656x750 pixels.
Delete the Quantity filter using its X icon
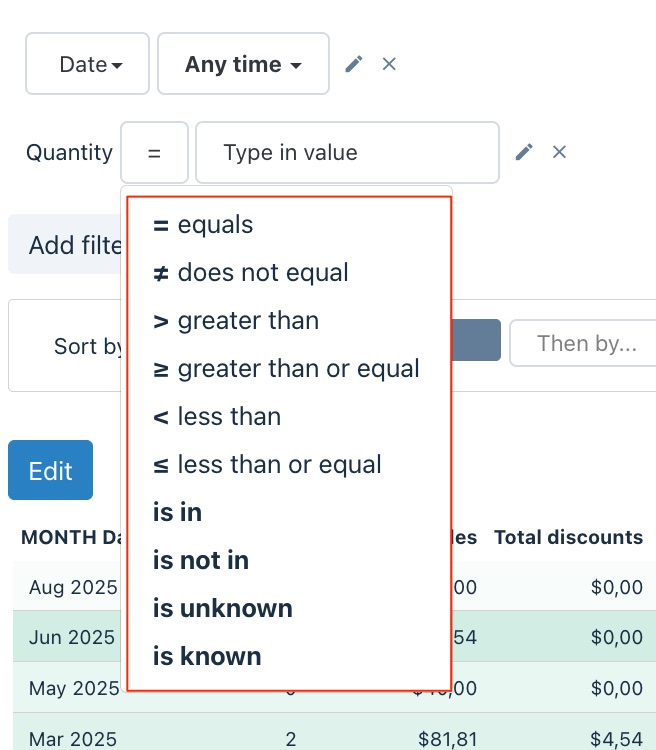tap(560, 152)
